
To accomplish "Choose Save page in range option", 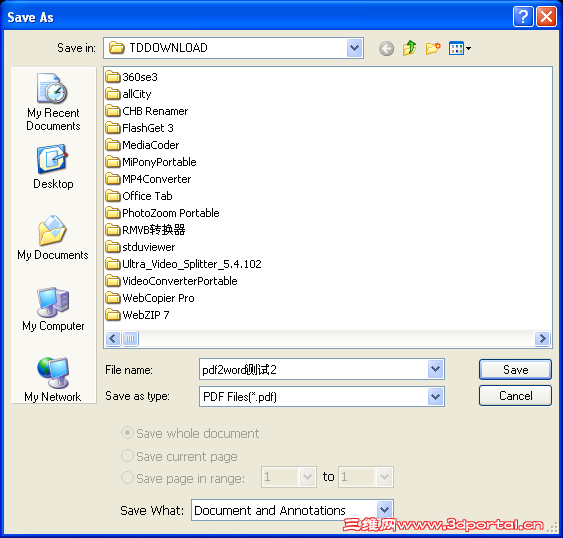I will 183,478.
